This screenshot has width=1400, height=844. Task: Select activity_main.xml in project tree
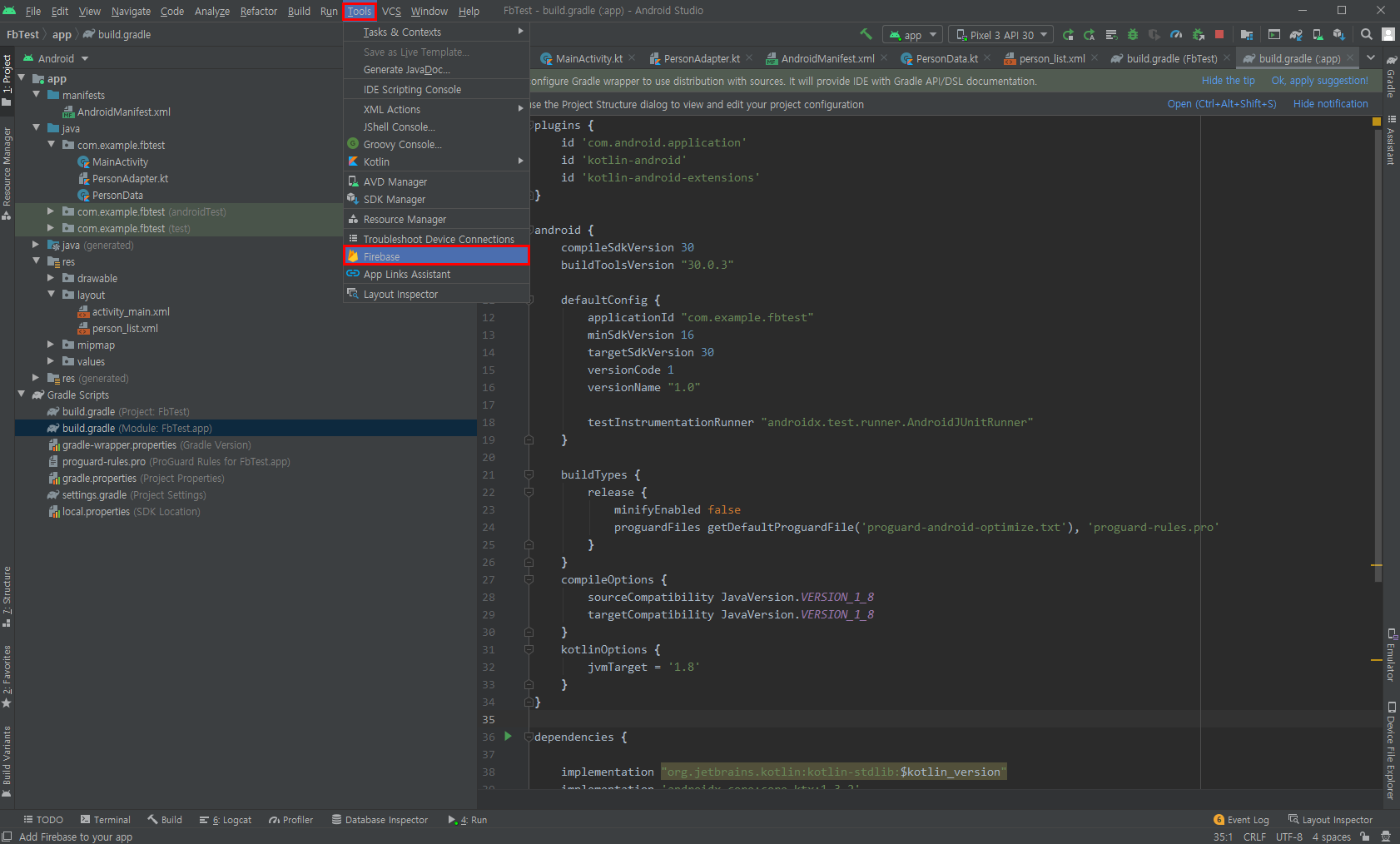[123, 311]
